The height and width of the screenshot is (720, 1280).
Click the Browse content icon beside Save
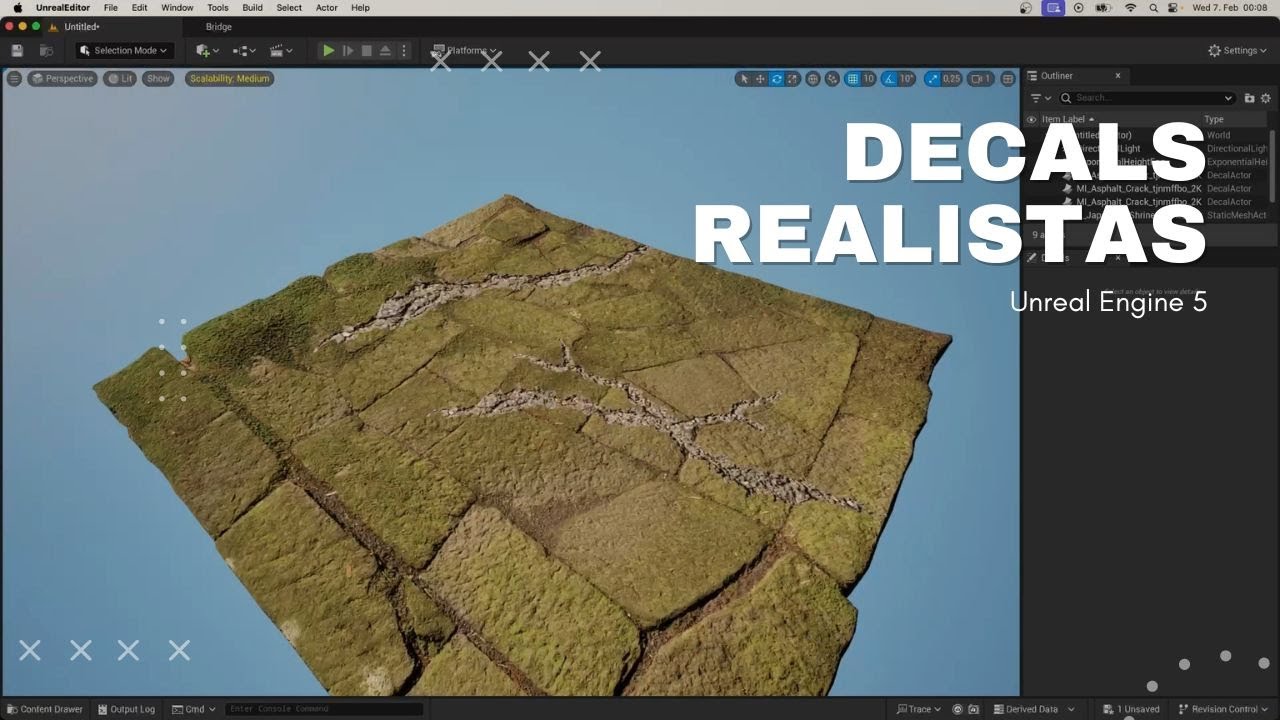(46, 50)
